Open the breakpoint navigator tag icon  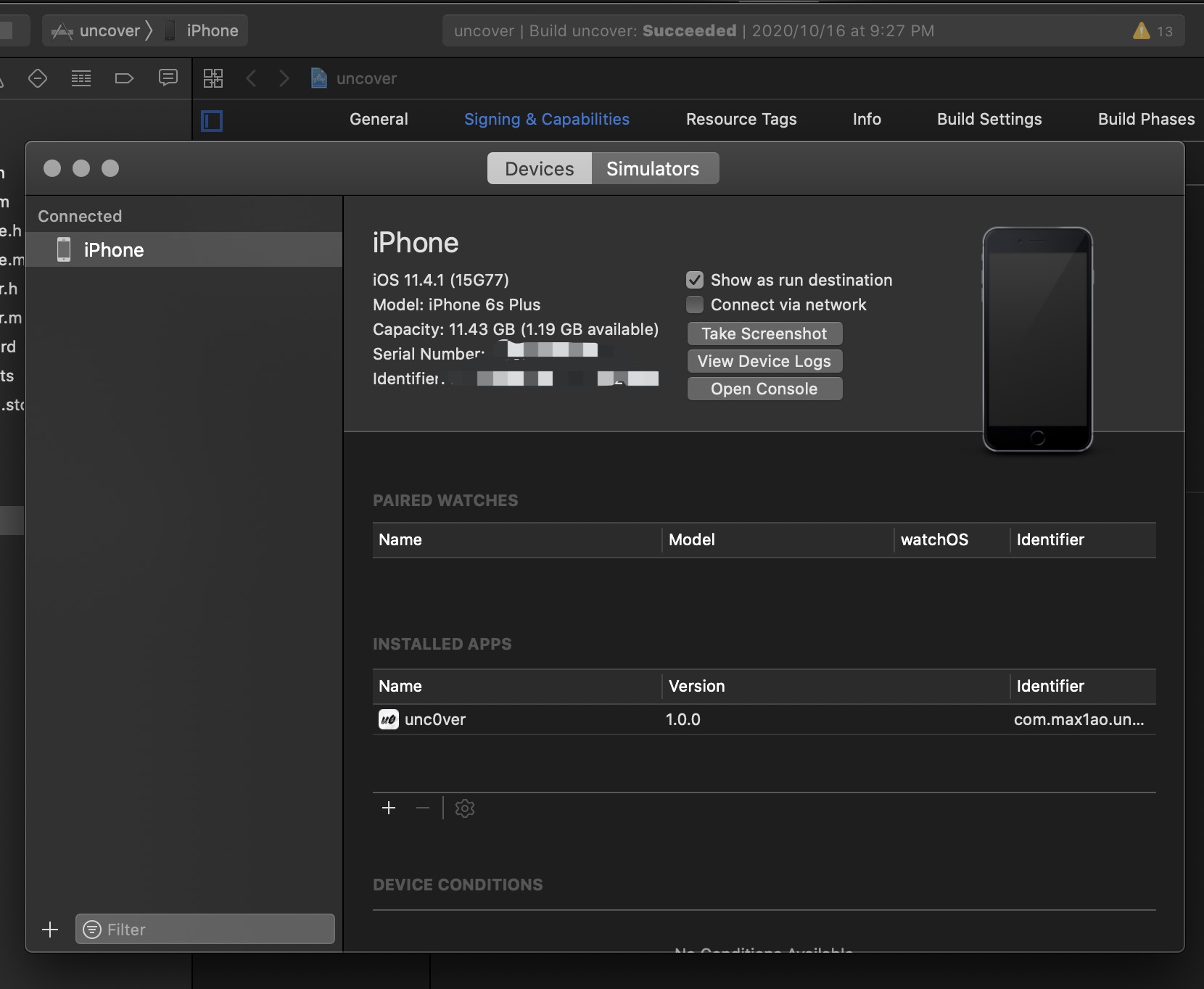coord(125,78)
